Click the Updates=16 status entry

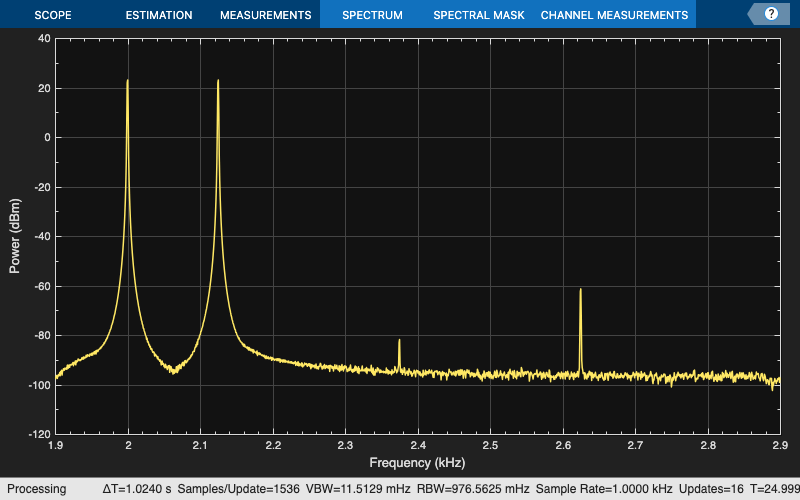click(711, 489)
